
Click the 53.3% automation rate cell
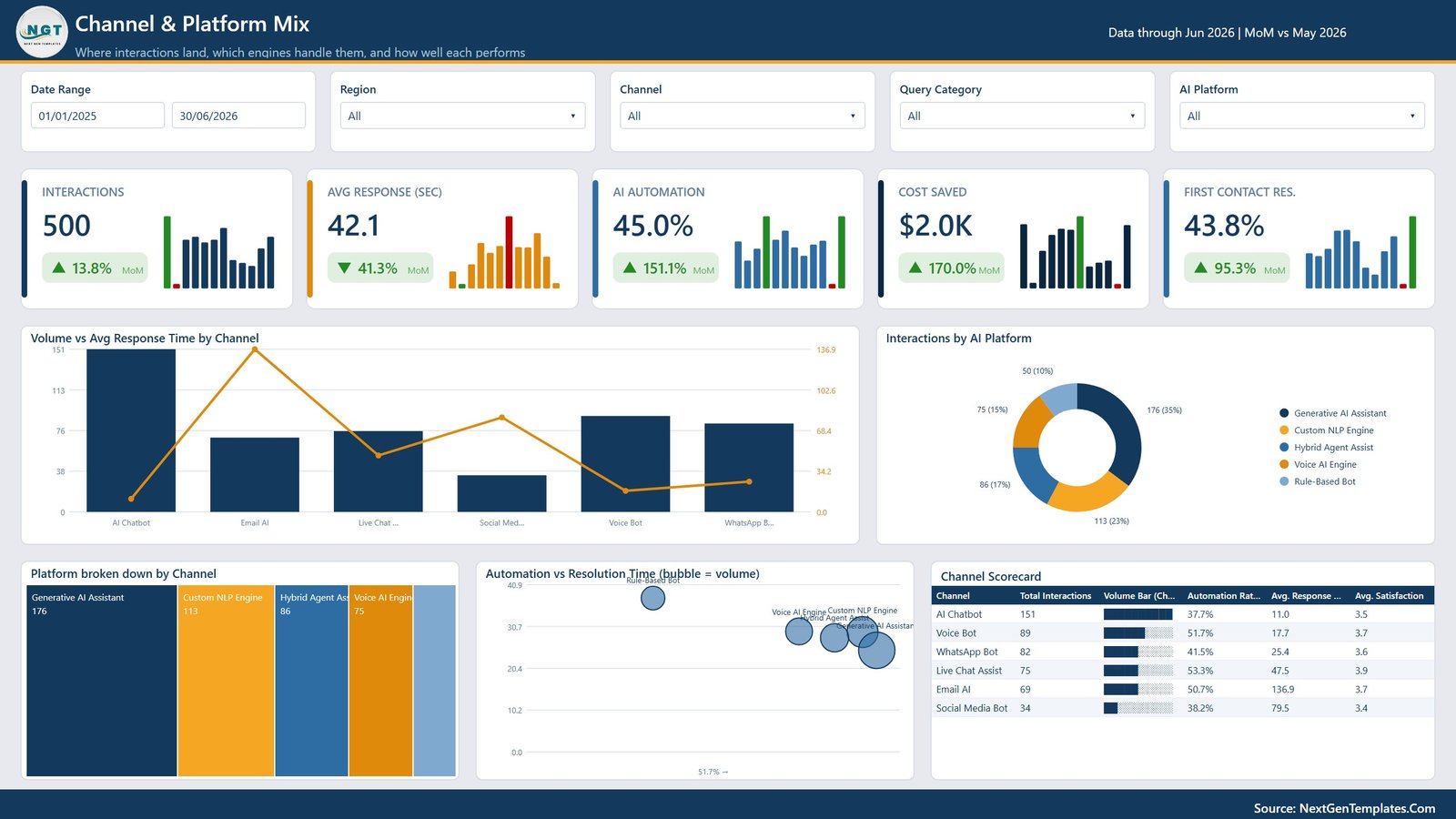pos(1200,671)
